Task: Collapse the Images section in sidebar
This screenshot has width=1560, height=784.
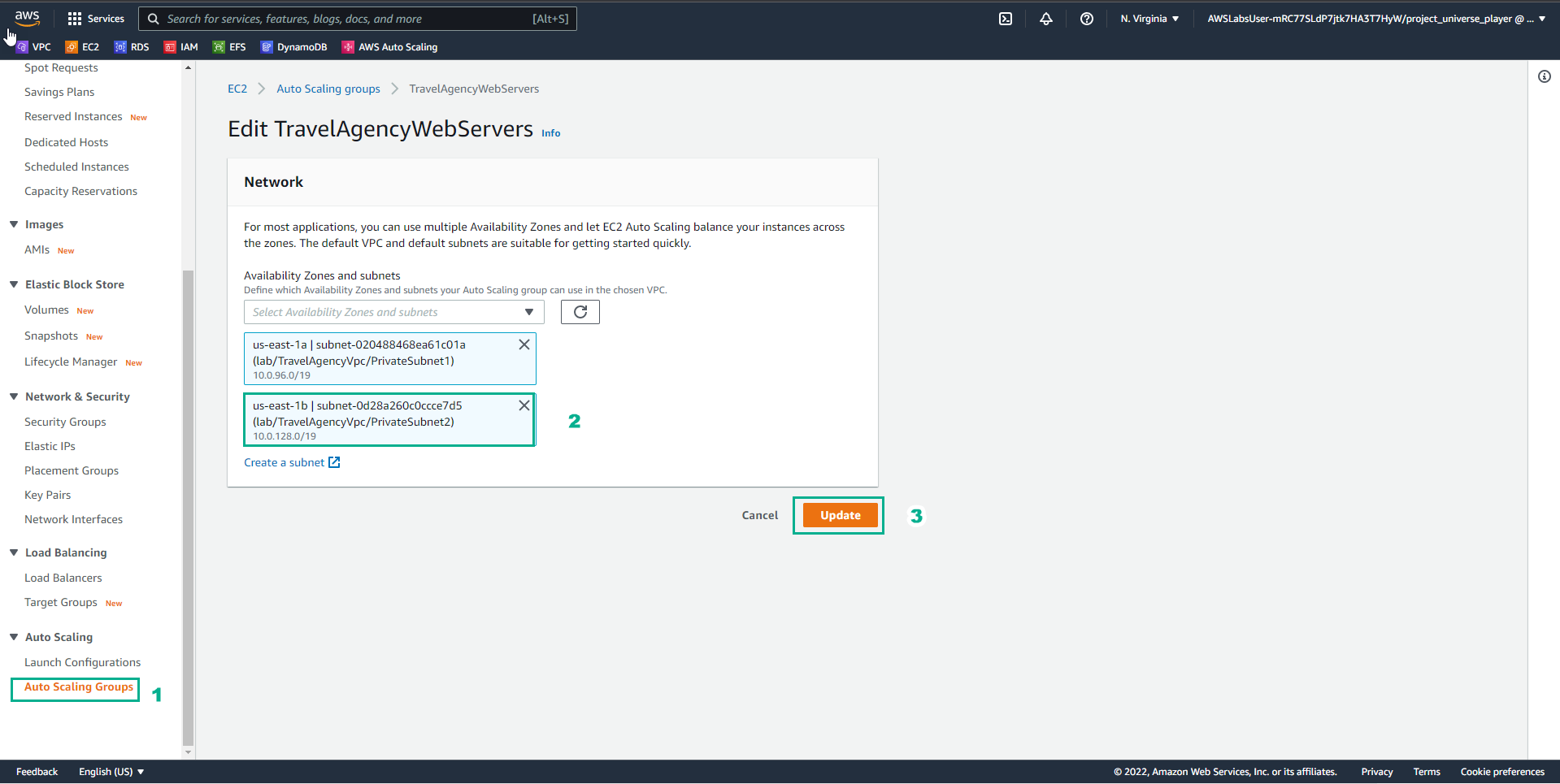Action: coord(14,224)
